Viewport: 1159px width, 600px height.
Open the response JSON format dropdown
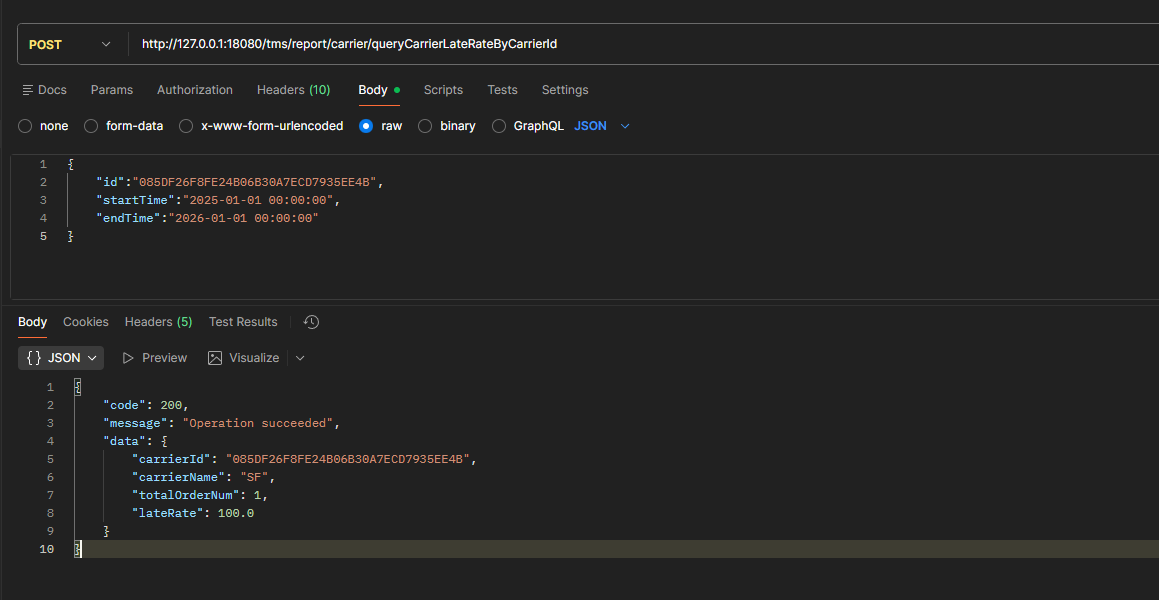click(61, 358)
